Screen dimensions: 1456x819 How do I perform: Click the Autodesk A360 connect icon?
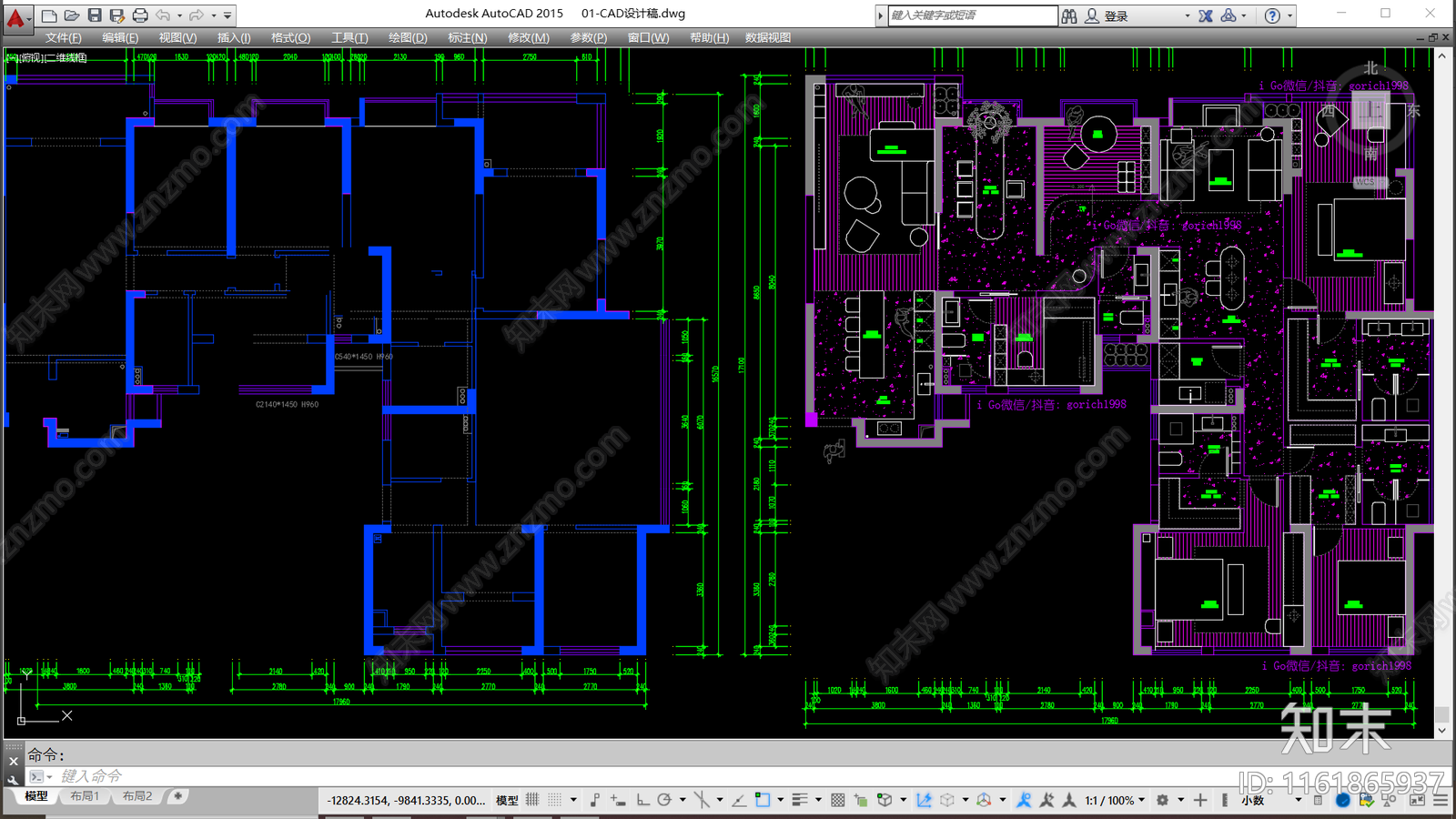click(x=1228, y=15)
